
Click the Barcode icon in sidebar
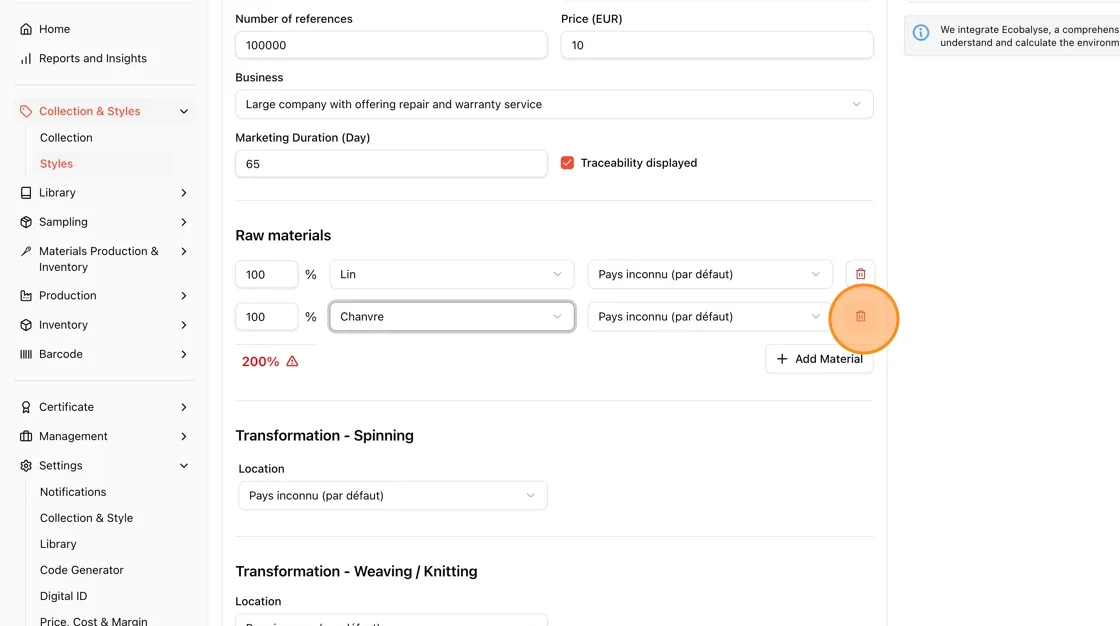tap(26, 354)
